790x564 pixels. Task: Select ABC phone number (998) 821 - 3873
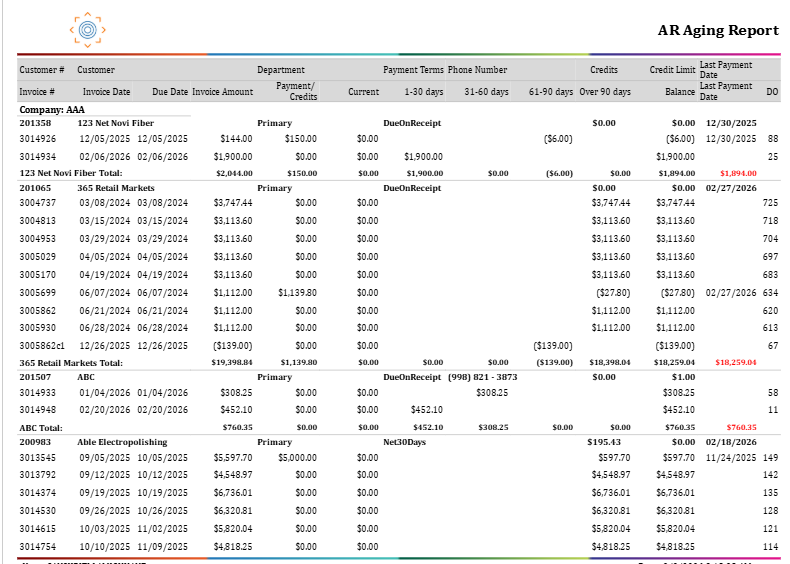482,377
